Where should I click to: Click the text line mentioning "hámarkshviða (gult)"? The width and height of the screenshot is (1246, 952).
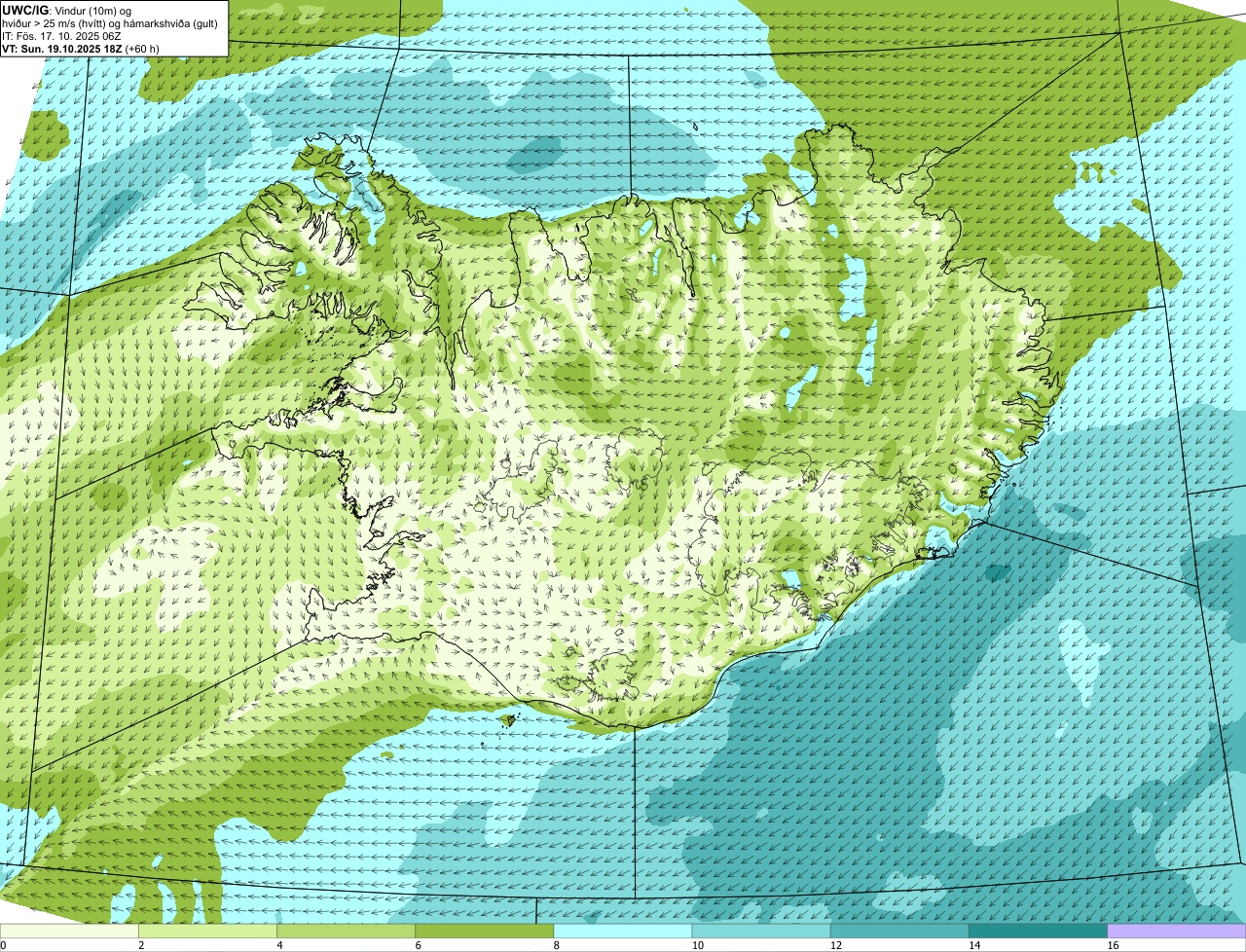110,23
